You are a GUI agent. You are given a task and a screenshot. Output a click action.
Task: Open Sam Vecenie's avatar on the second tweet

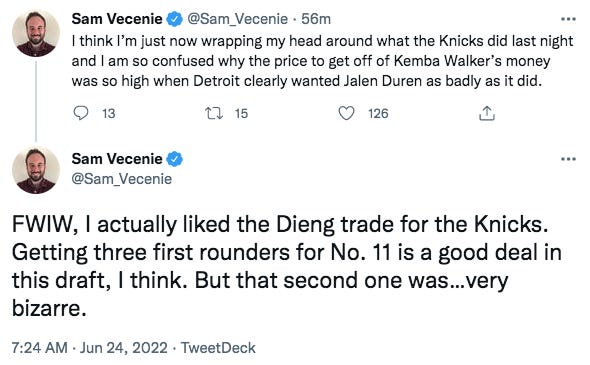36,170
